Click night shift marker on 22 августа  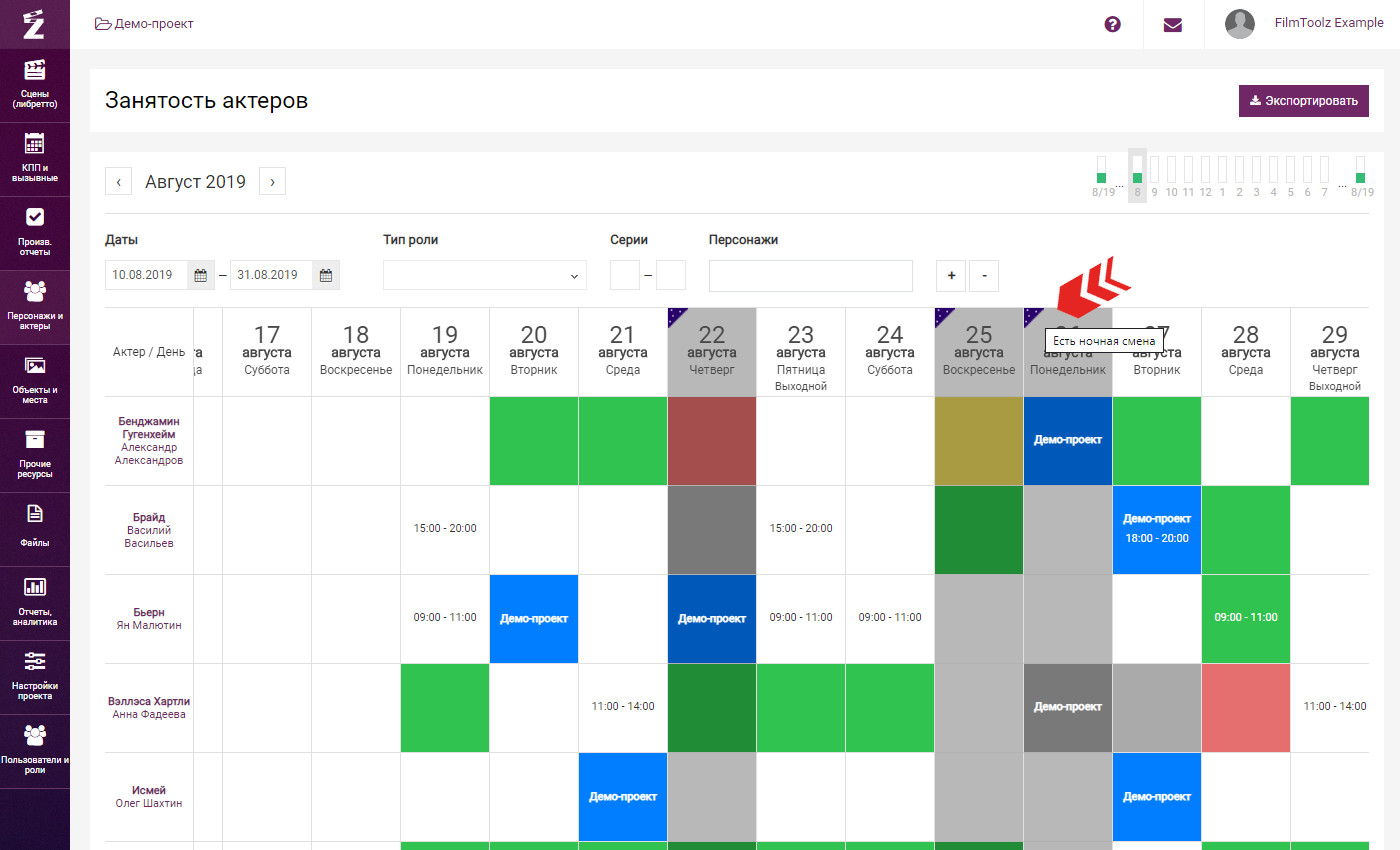677,316
